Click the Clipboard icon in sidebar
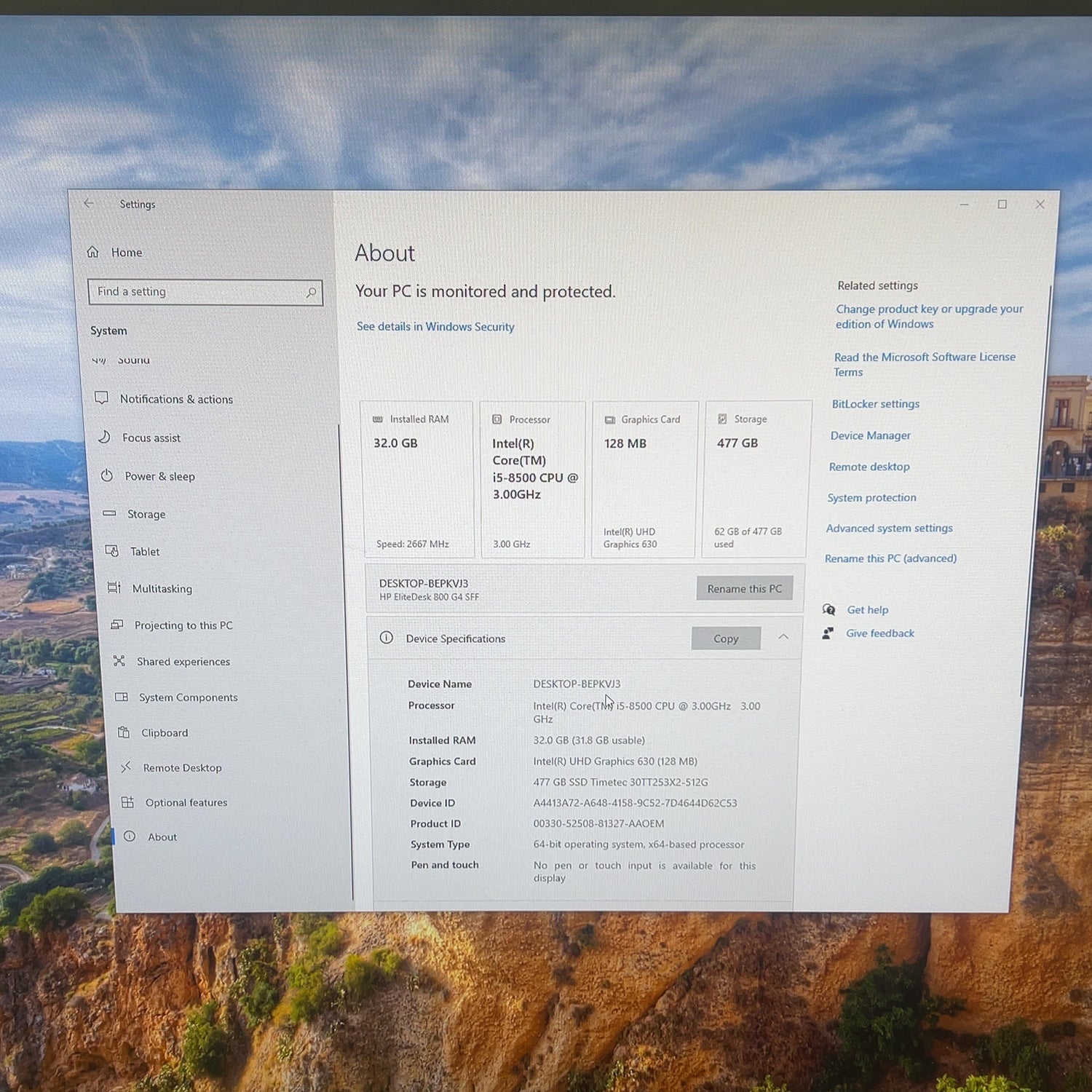The height and width of the screenshot is (1092, 1092). pyautogui.click(x=124, y=732)
